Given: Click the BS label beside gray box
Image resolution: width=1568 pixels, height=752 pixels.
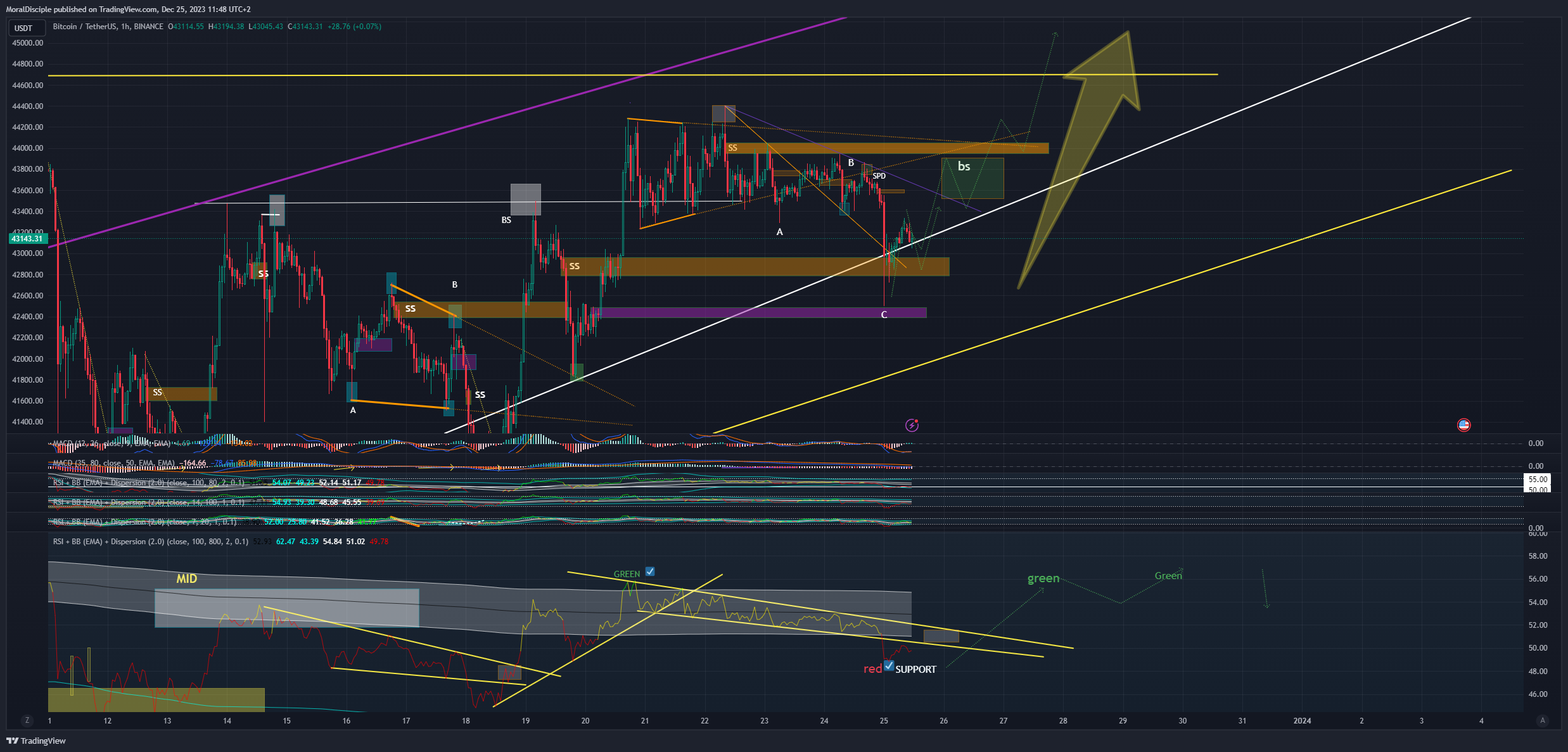Looking at the screenshot, I should click(506, 220).
